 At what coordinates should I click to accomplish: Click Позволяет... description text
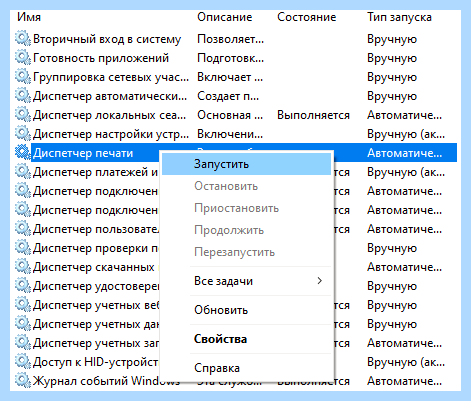click(x=230, y=39)
